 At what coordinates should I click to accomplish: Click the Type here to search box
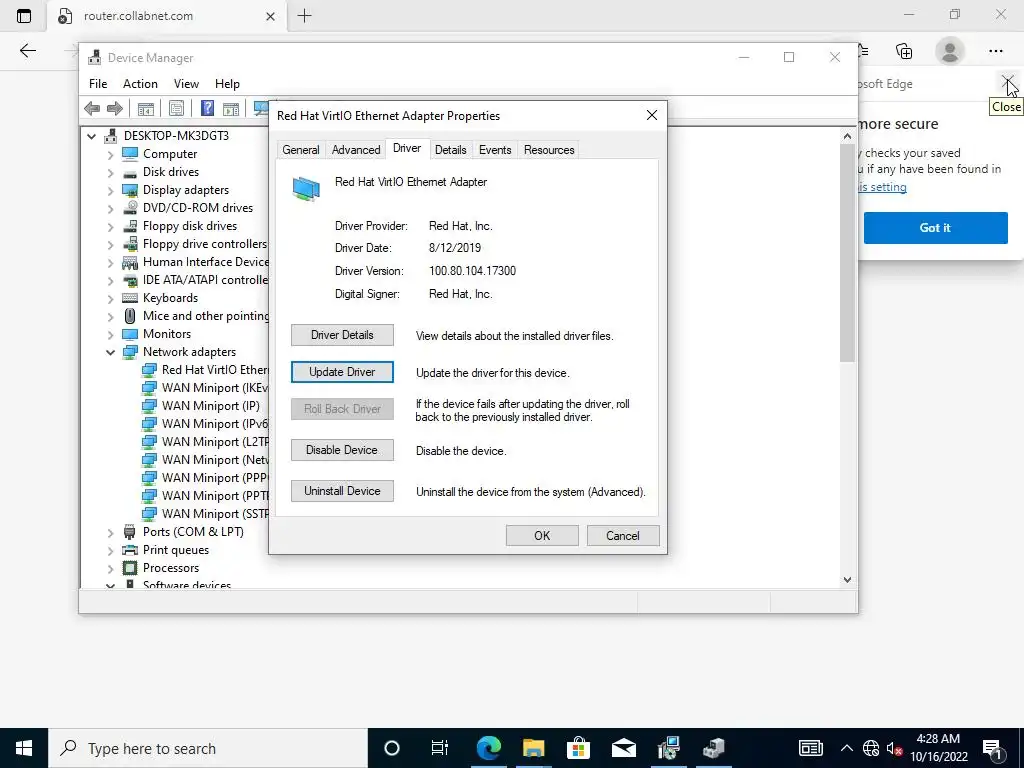pyautogui.click(x=208, y=748)
